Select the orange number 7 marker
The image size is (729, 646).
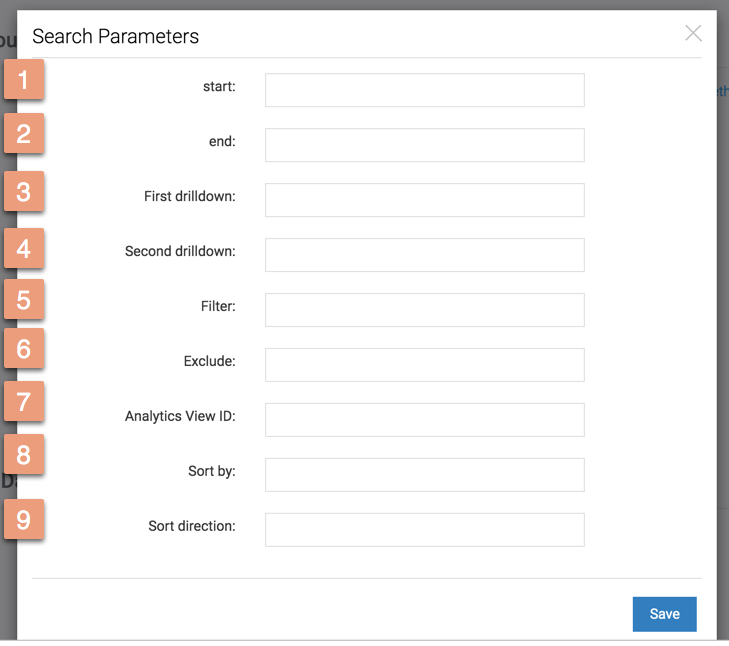click(x=24, y=401)
